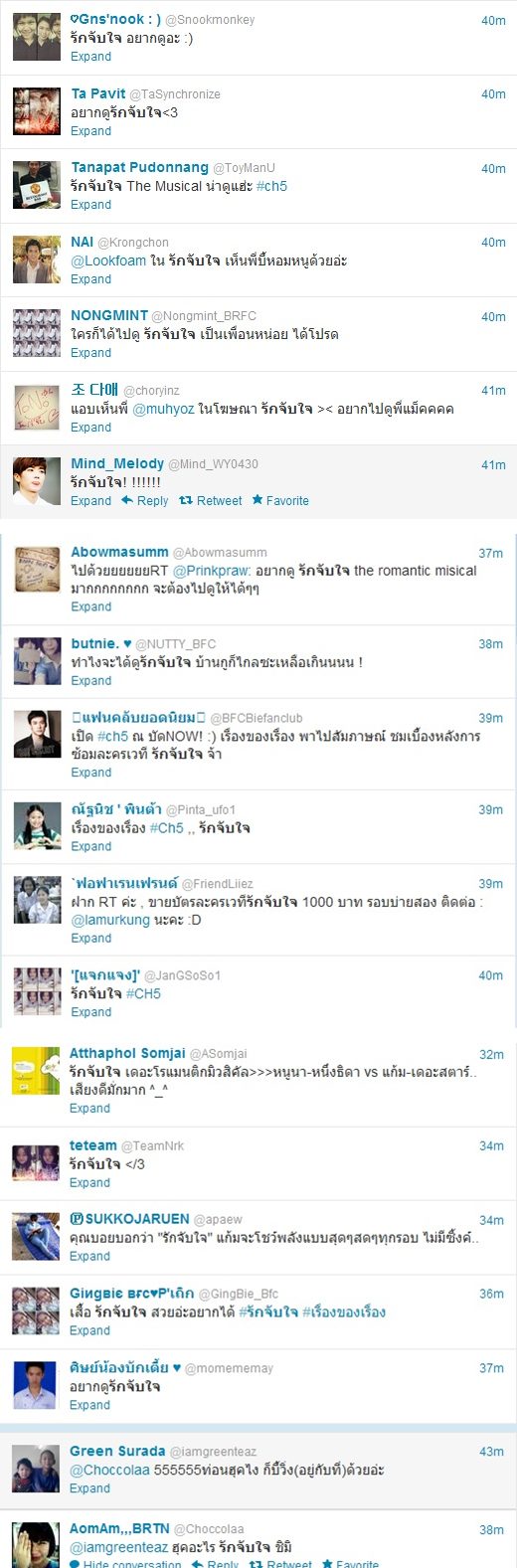The image size is (517, 1568).
Task: Click the Retweet icon on Mind_Melody's tweet
Action: [x=185, y=500]
